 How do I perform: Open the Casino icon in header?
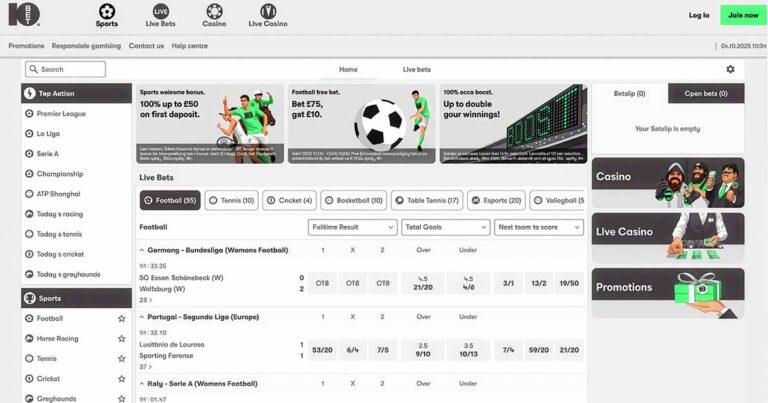214,11
